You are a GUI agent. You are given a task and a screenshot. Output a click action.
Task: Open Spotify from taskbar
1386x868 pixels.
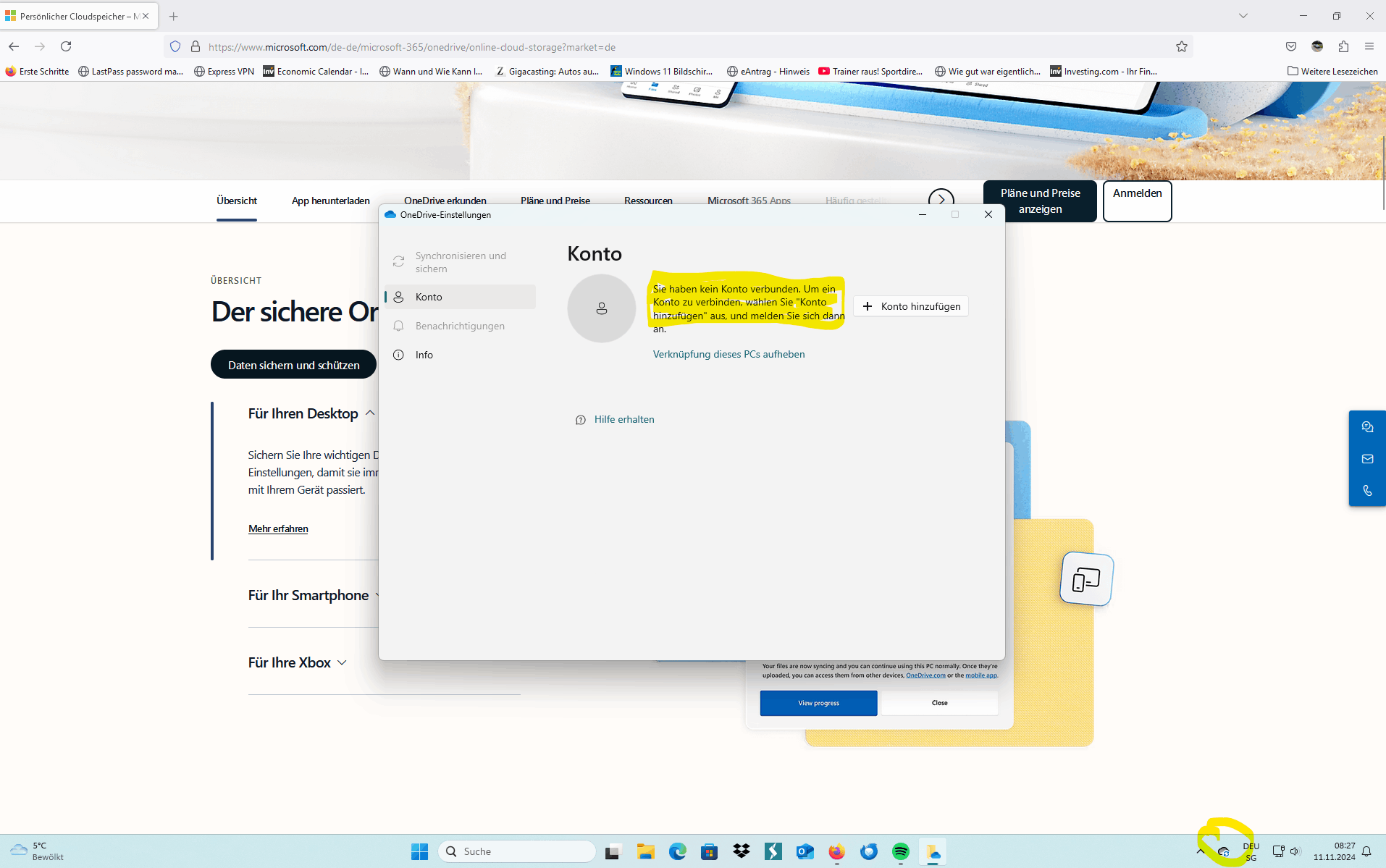pyautogui.click(x=901, y=851)
